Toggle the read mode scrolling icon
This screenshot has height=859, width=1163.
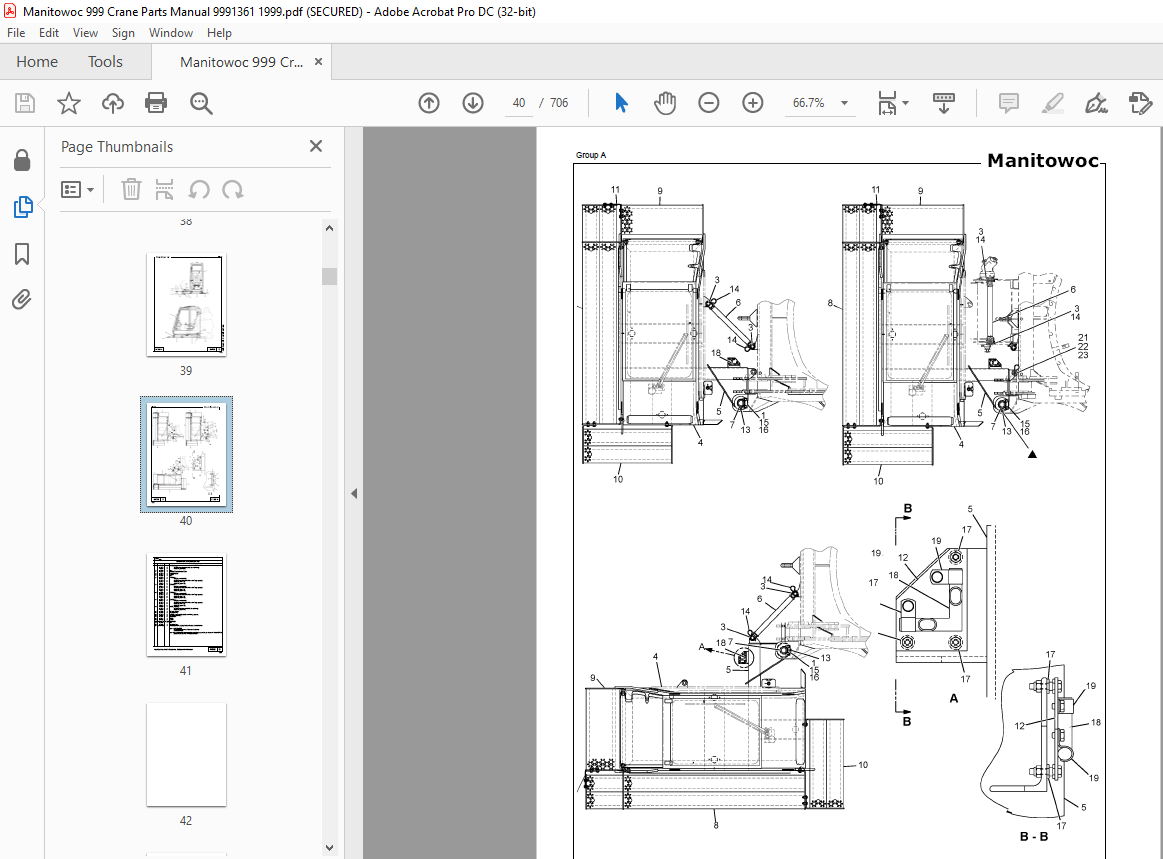point(943,103)
